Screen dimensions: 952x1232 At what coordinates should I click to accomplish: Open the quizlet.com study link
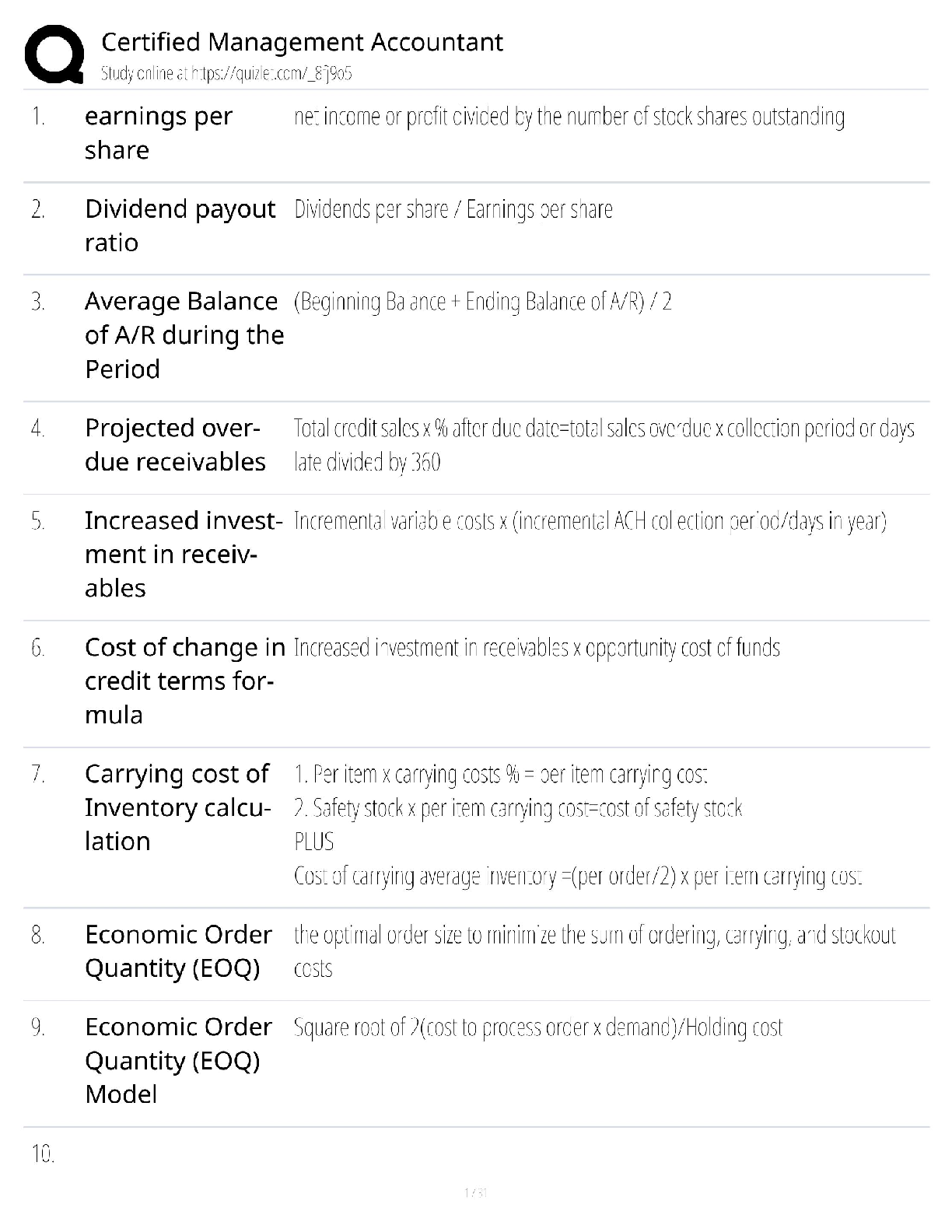[226, 74]
